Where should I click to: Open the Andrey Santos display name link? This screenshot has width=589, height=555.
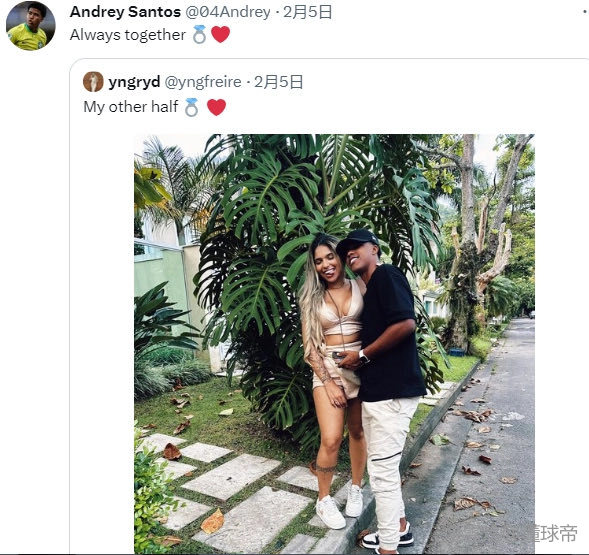(x=125, y=12)
